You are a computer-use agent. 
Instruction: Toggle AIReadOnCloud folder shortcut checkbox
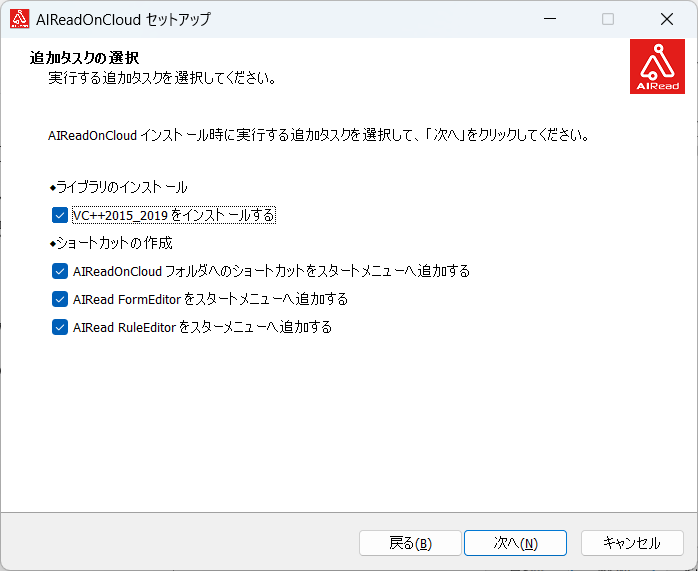pos(60,271)
